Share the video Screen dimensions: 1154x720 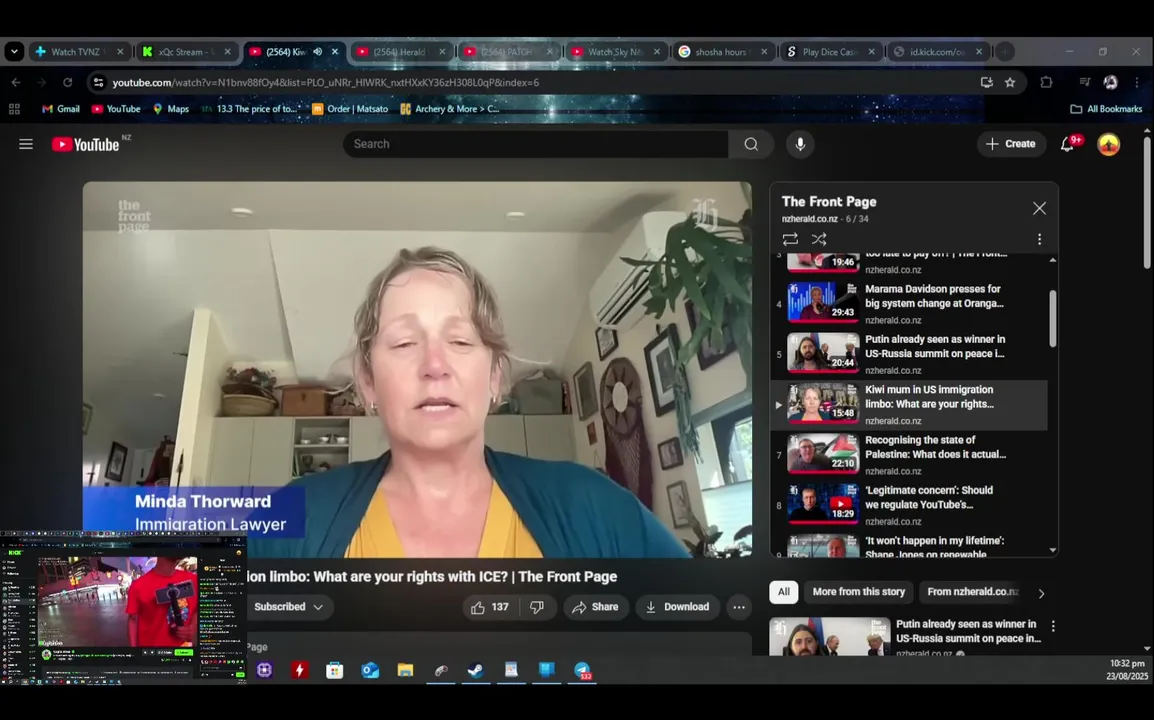595,607
